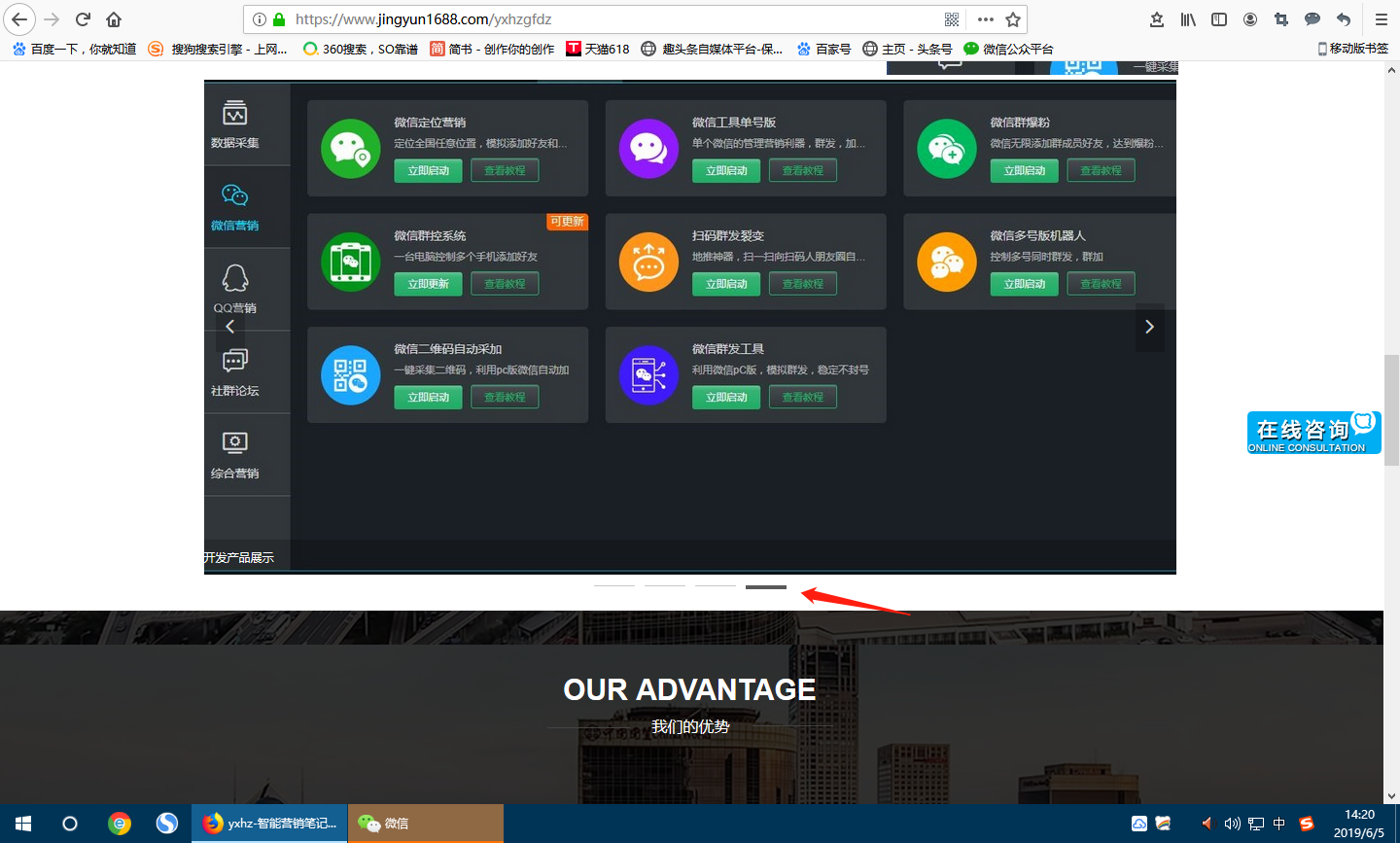View tutorial for 微信定位营销
This screenshot has height=843, width=1400.
coord(505,170)
